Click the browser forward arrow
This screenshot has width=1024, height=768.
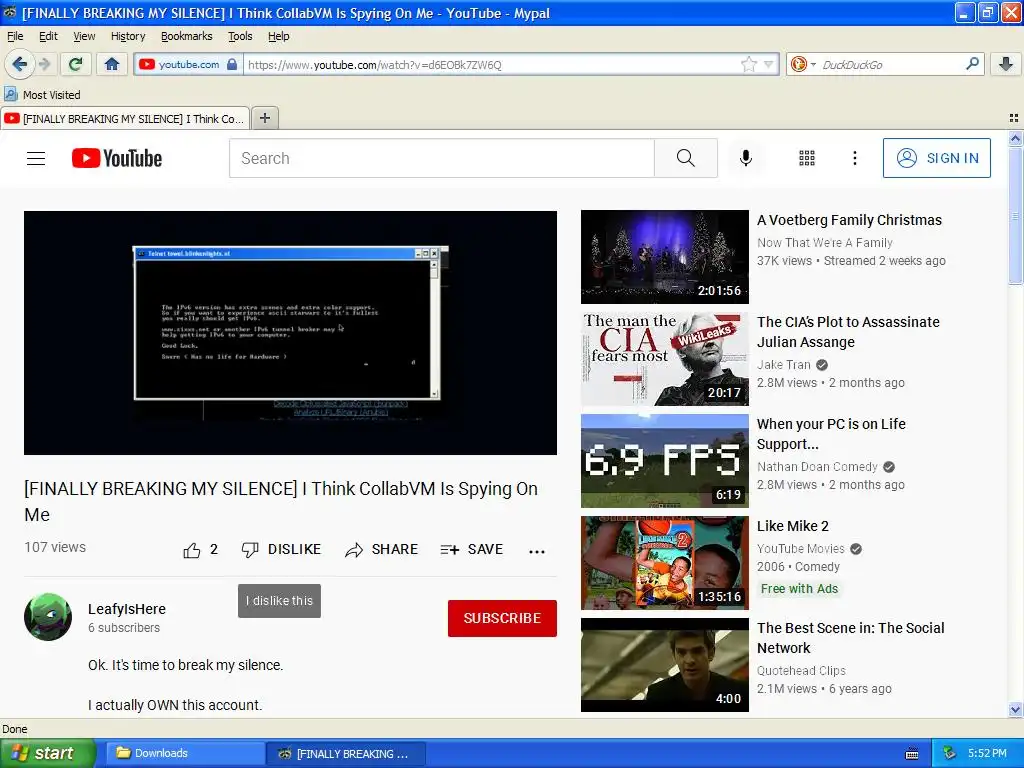click(x=44, y=64)
